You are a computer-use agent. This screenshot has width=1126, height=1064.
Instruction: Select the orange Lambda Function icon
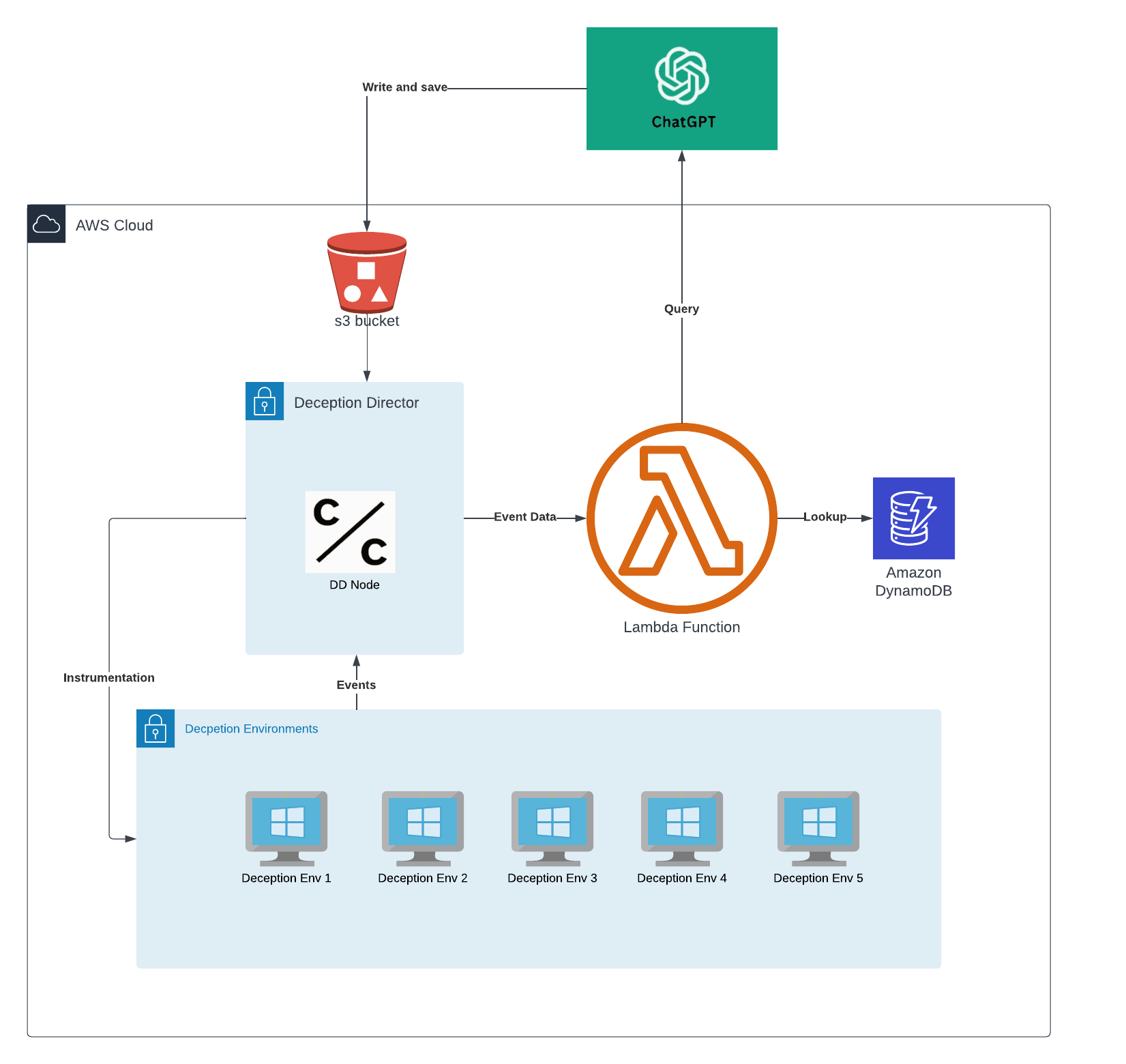pos(681,518)
